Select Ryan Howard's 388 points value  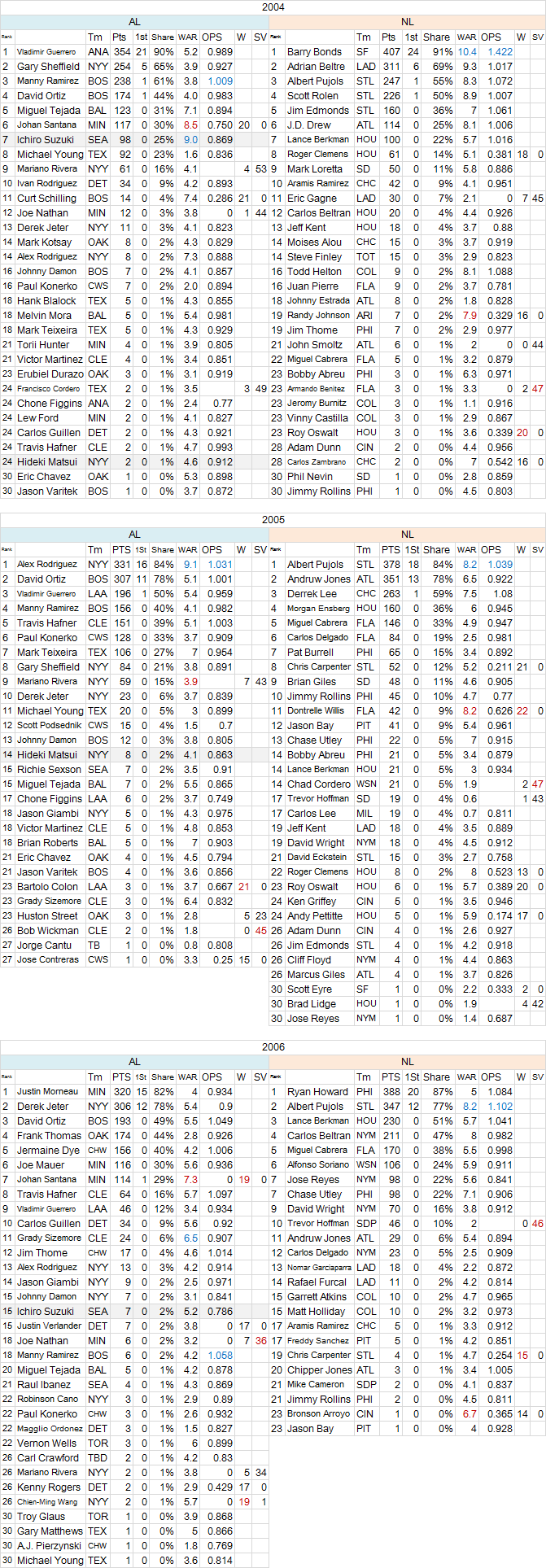(391, 1092)
